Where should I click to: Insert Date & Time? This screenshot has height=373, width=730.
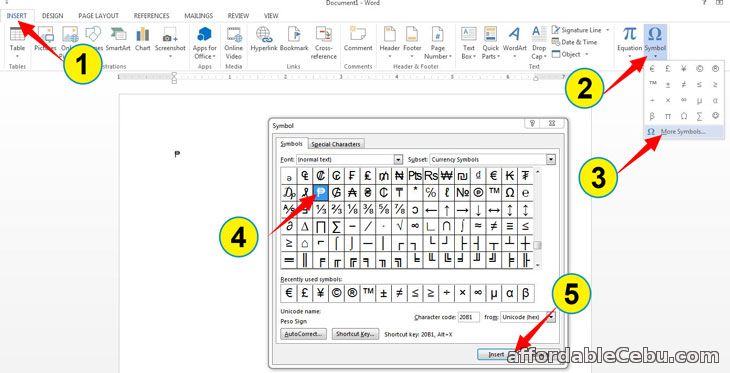(x=575, y=42)
